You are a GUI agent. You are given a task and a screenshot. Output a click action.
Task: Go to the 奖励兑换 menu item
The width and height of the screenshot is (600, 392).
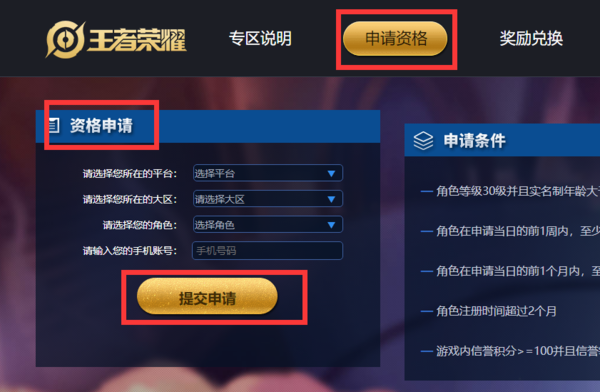[531, 38]
